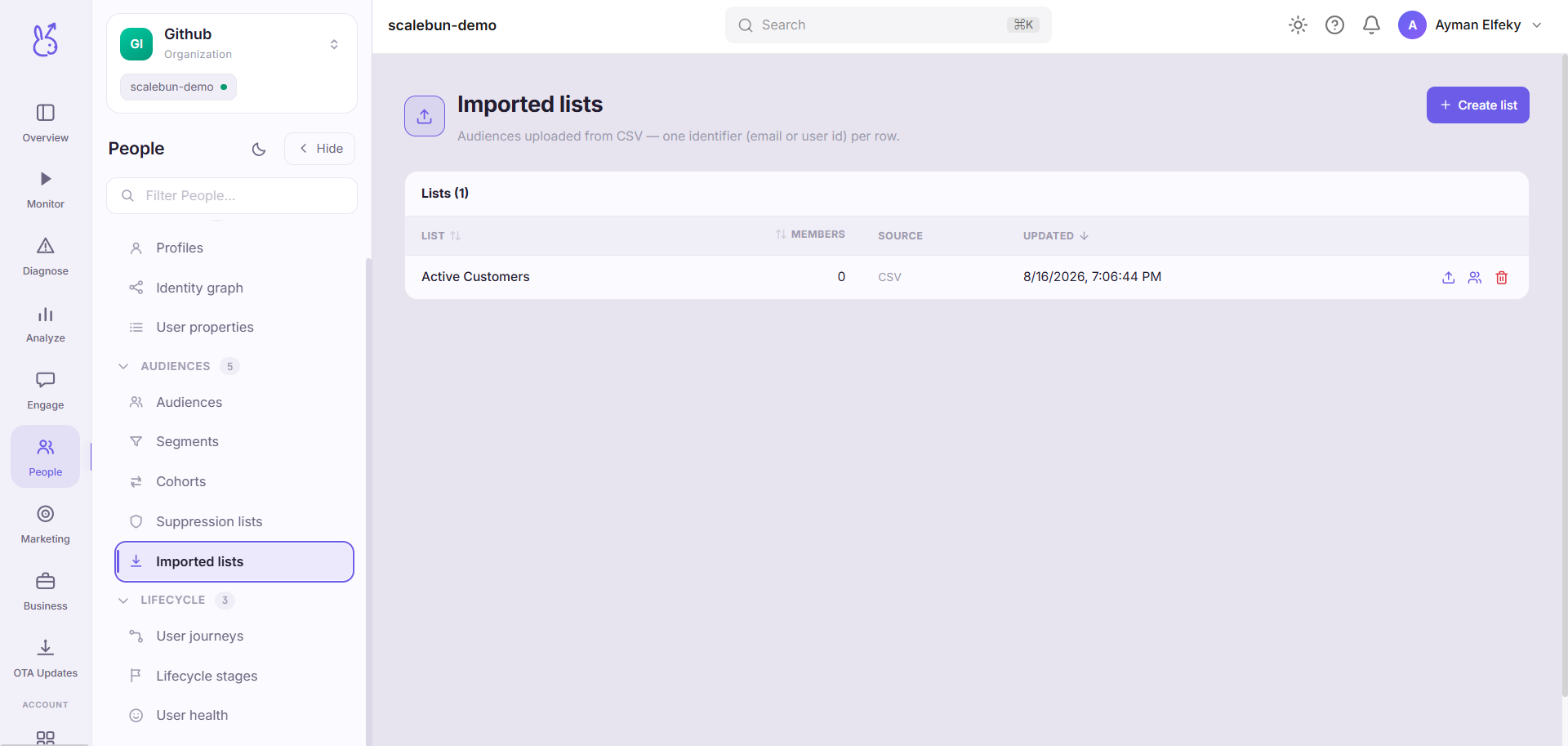Upload CSV to Active Customers list
The width and height of the screenshot is (1568, 746).
(1448, 278)
